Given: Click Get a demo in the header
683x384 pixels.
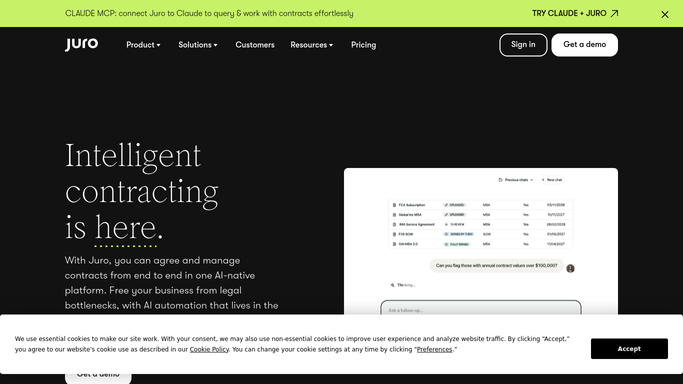Looking at the screenshot, I should click(584, 45).
